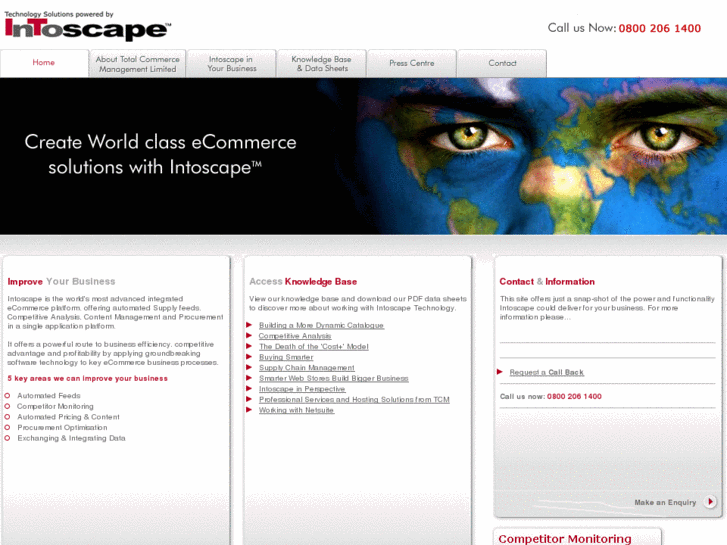Click the Improve Your Business heading
Image resolution: width=727 pixels, height=545 pixels.
[61, 282]
